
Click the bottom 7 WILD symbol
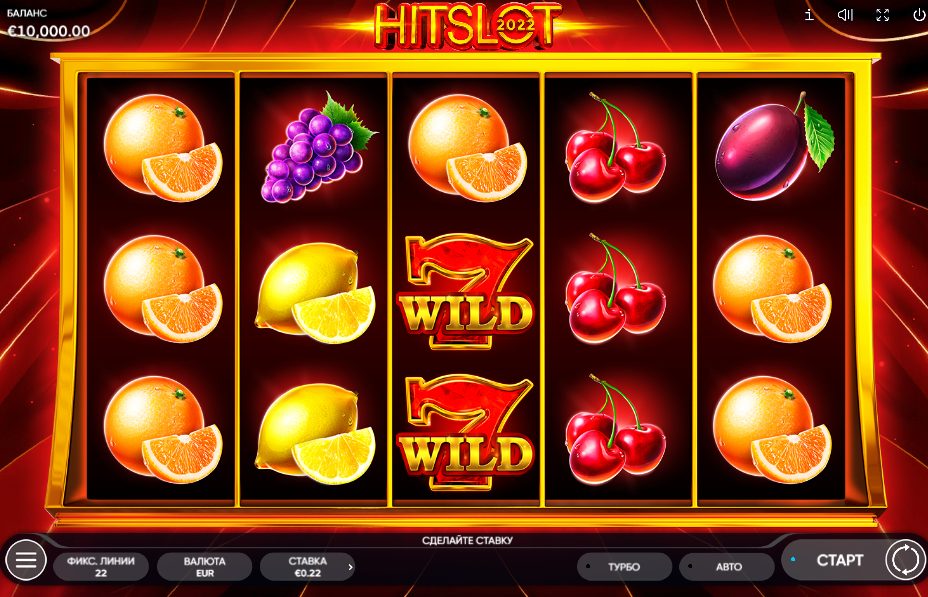pyautogui.click(x=466, y=432)
